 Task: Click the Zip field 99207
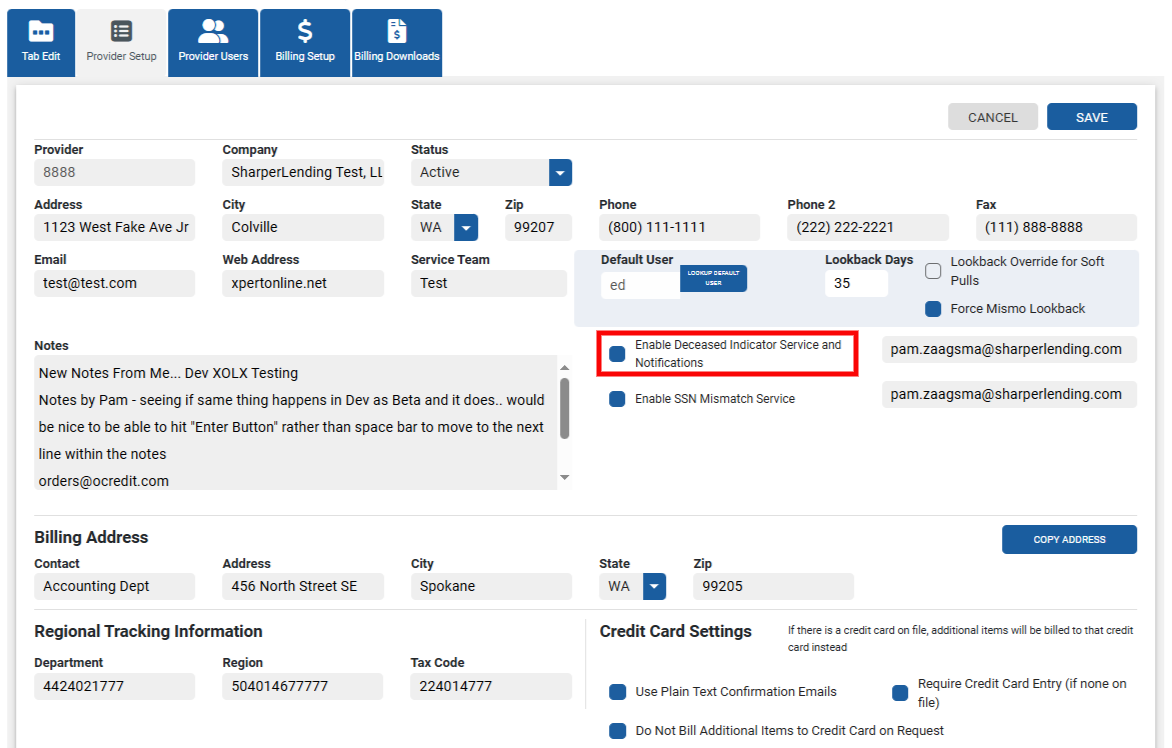click(538, 227)
